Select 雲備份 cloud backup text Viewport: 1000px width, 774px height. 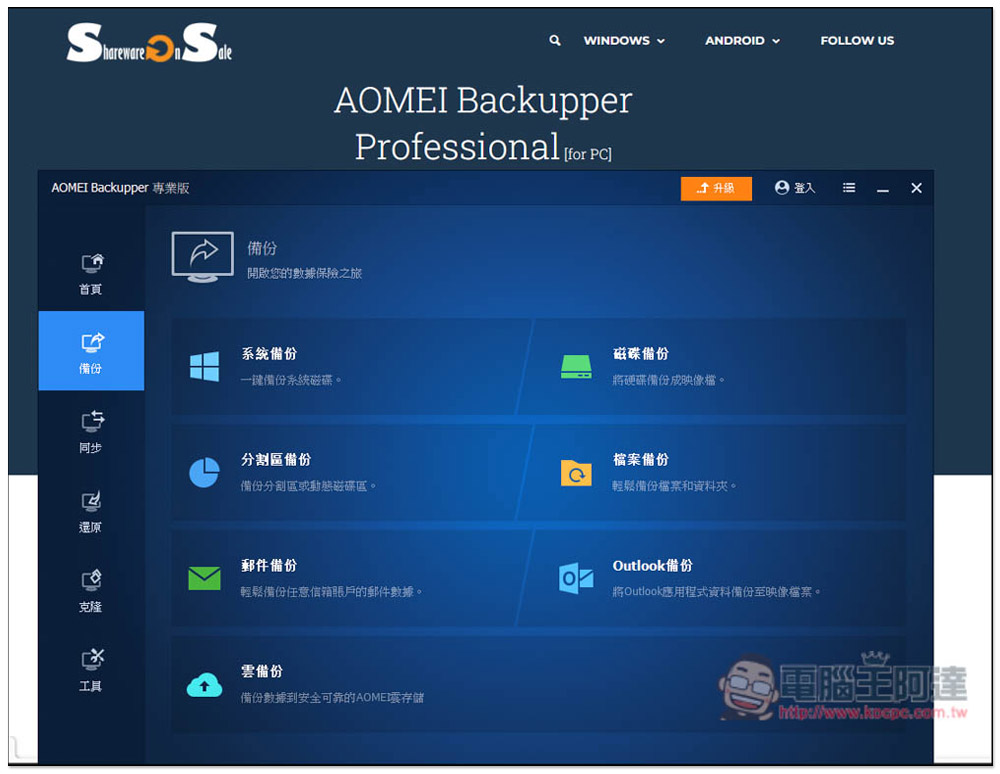pyautogui.click(x=261, y=671)
